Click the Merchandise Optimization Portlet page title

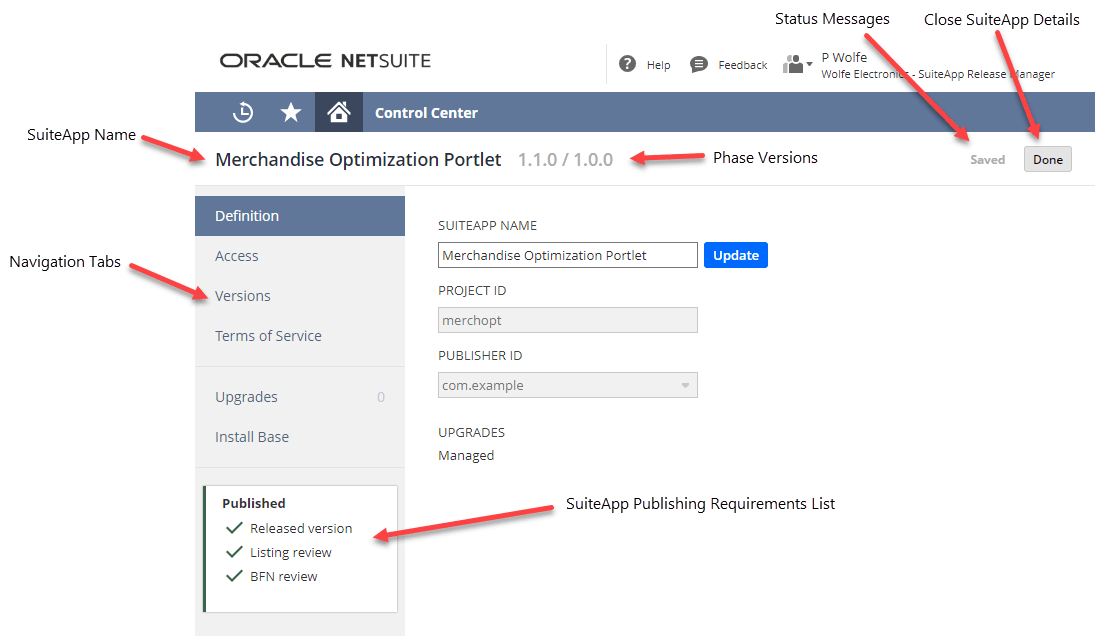click(x=358, y=160)
